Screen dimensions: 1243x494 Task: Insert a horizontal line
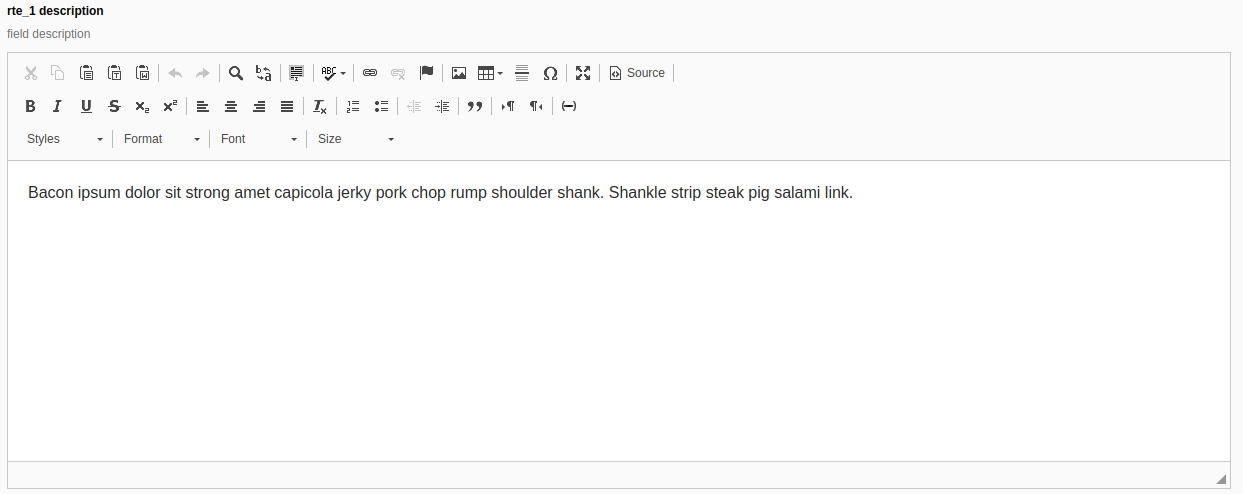521,73
